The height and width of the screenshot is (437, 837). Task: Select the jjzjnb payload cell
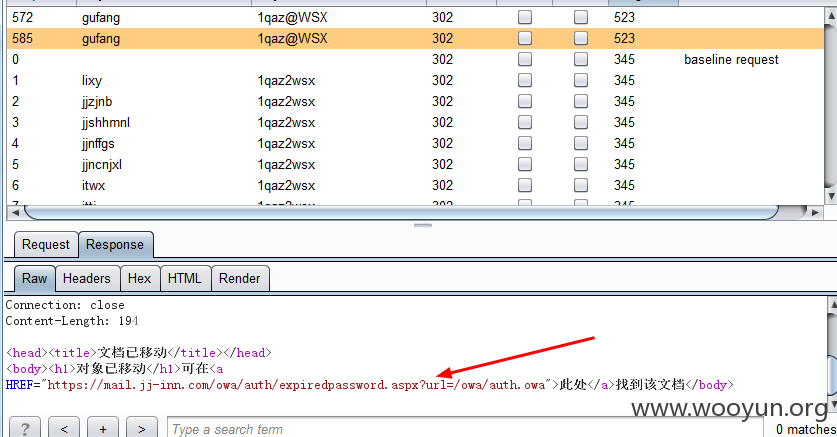coord(97,101)
